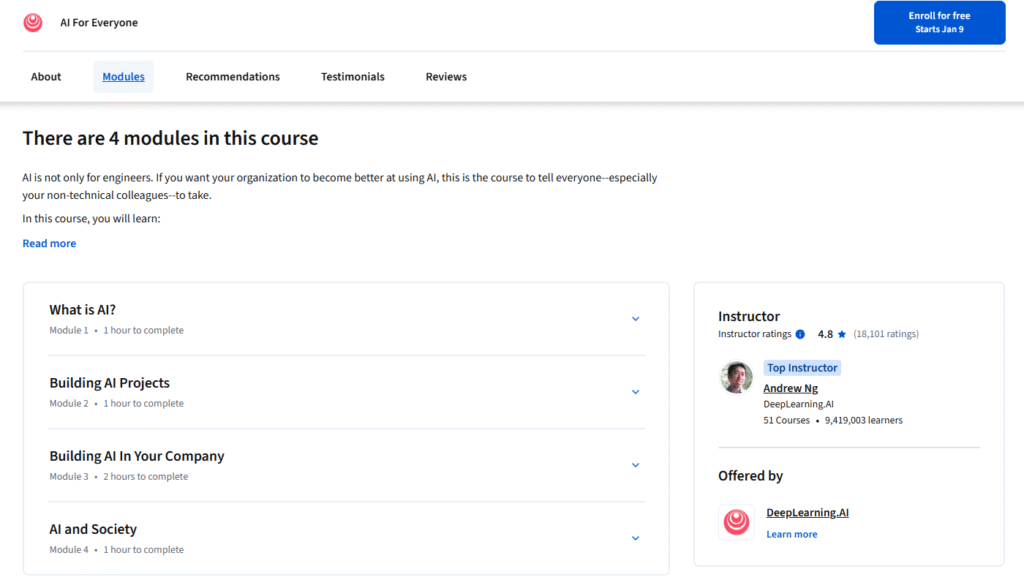Click the instructor ratings info icon

(800, 334)
